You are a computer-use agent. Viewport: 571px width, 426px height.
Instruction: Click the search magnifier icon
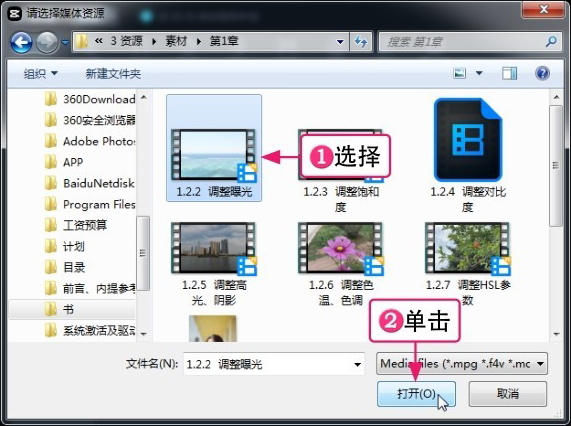point(551,42)
